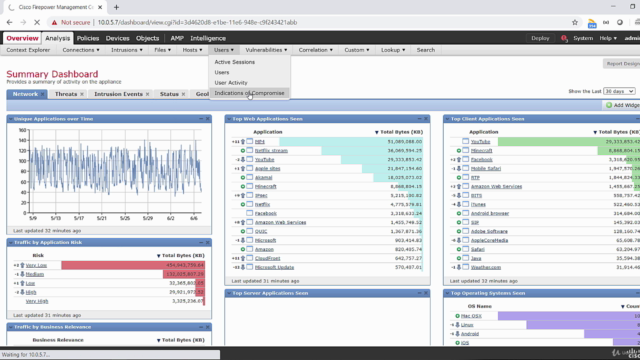Screen dimensions: 640x360
Task: Open the AMP navigation tab
Action: (x=177, y=38)
